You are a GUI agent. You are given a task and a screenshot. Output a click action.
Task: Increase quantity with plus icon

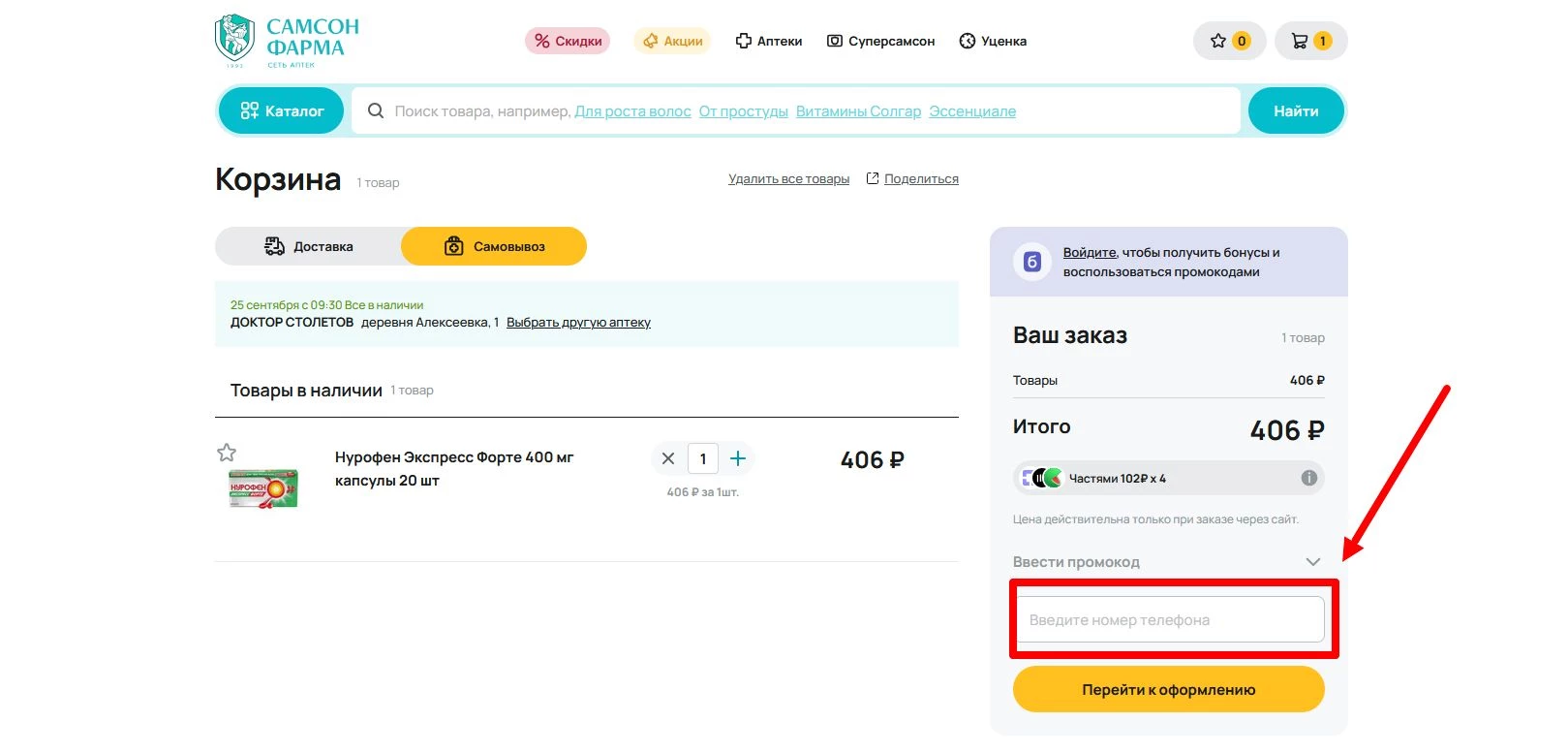(738, 458)
